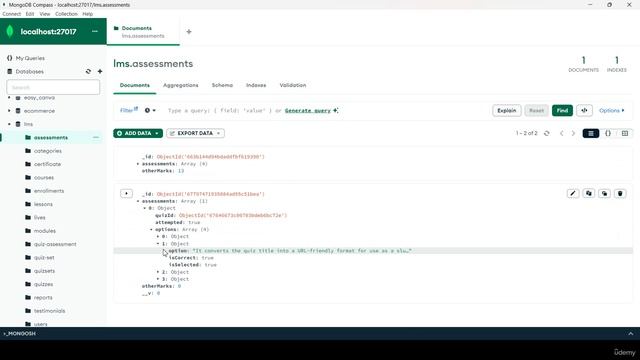Open the EXPORT DATA dropdown
Image resolution: width=640 pixels, height=360 pixels.
tap(196, 133)
